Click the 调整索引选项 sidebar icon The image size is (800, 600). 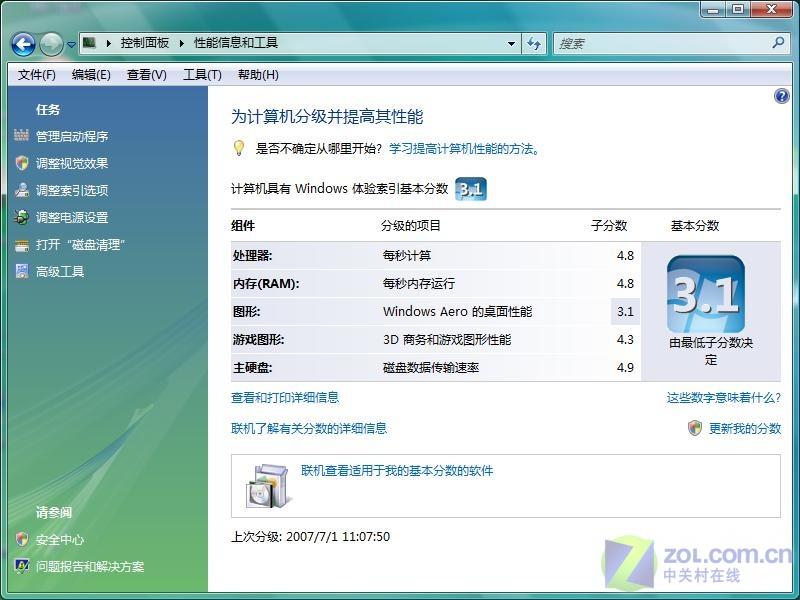(x=21, y=190)
